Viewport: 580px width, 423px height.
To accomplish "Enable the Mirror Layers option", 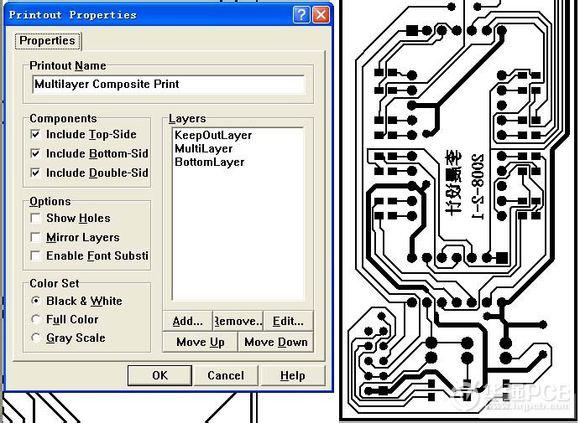I will click(x=36, y=237).
